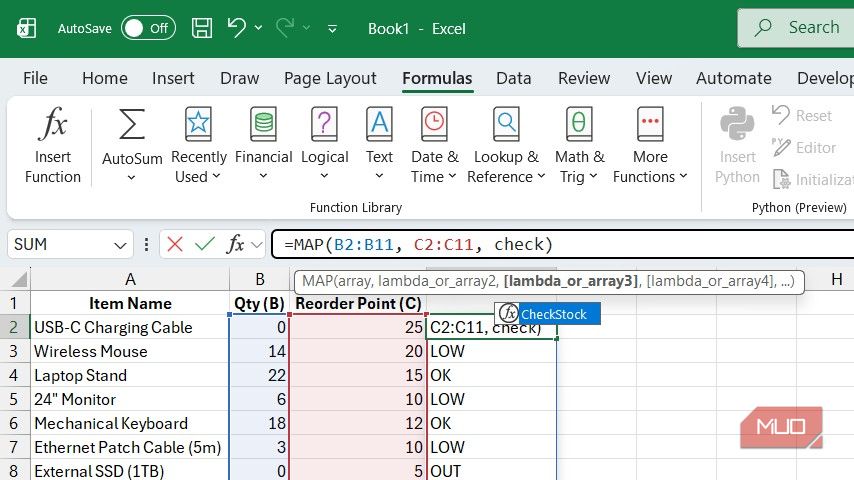Image resolution: width=854 pixels, height=480 pixels.
Task: Select the Wireless Mouse cell
Action: point(130,351)
